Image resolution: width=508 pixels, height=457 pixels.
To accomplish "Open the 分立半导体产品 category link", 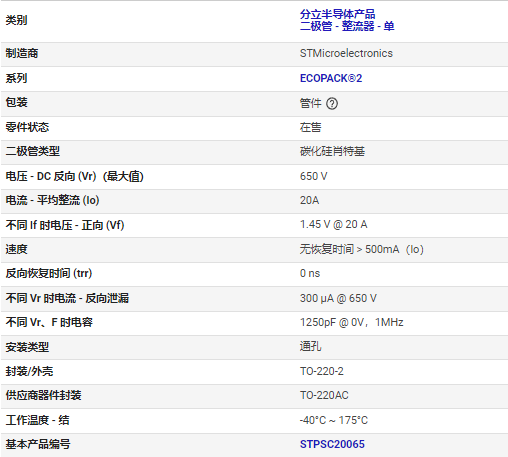I will pos(337,14).
